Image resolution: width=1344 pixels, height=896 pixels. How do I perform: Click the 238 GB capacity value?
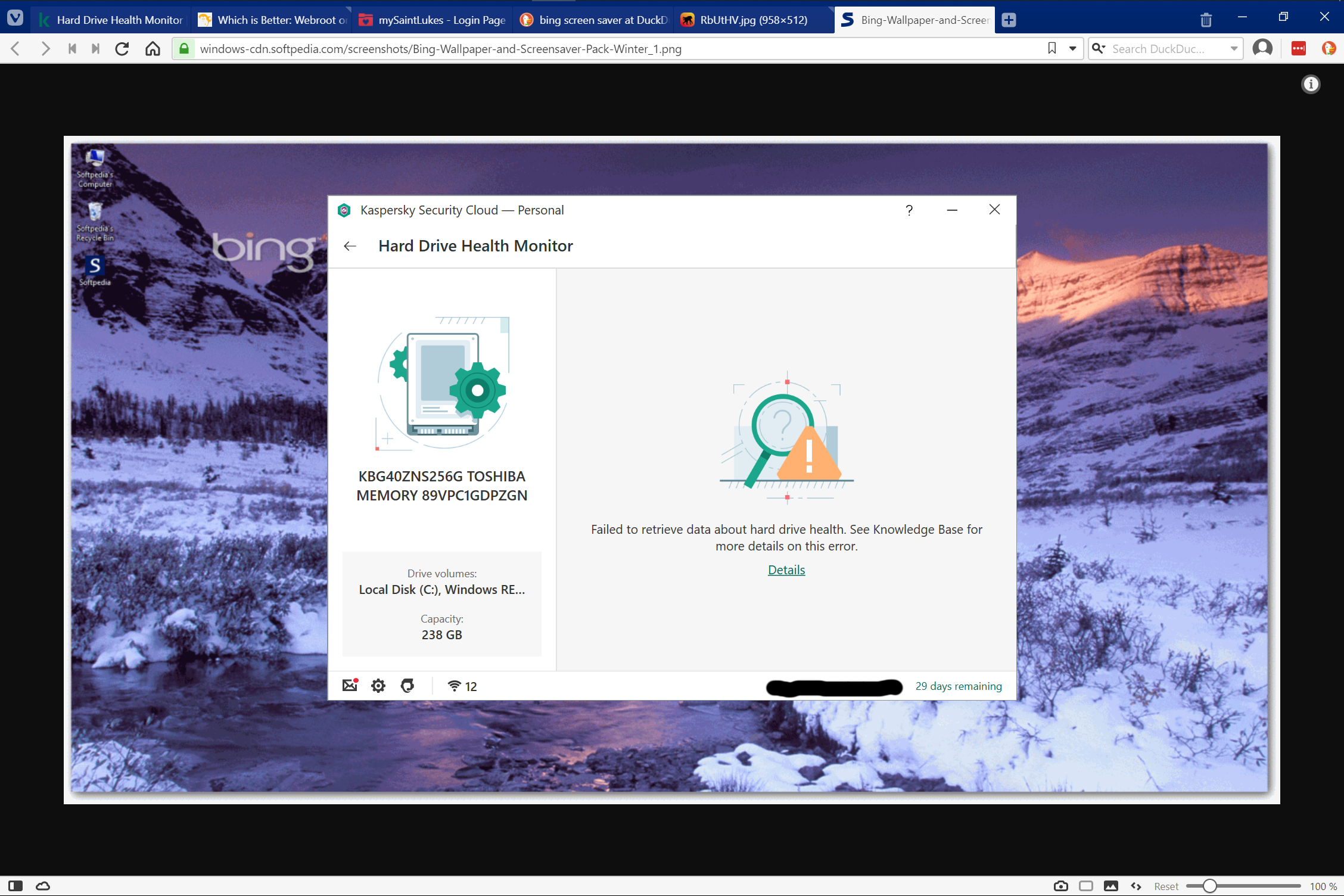click(x=442, y=635)
